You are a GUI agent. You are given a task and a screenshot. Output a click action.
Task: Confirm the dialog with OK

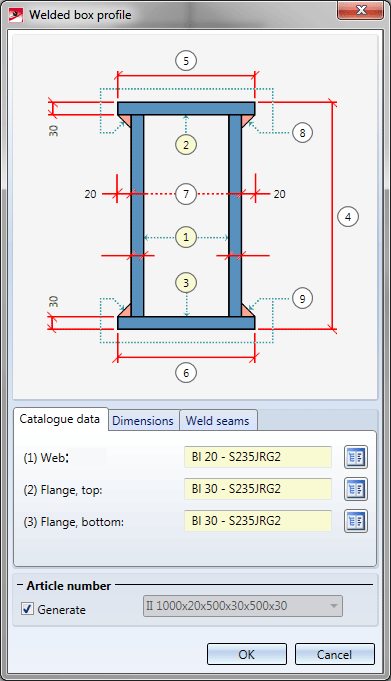pyautogui.click(x=247, y=654)
